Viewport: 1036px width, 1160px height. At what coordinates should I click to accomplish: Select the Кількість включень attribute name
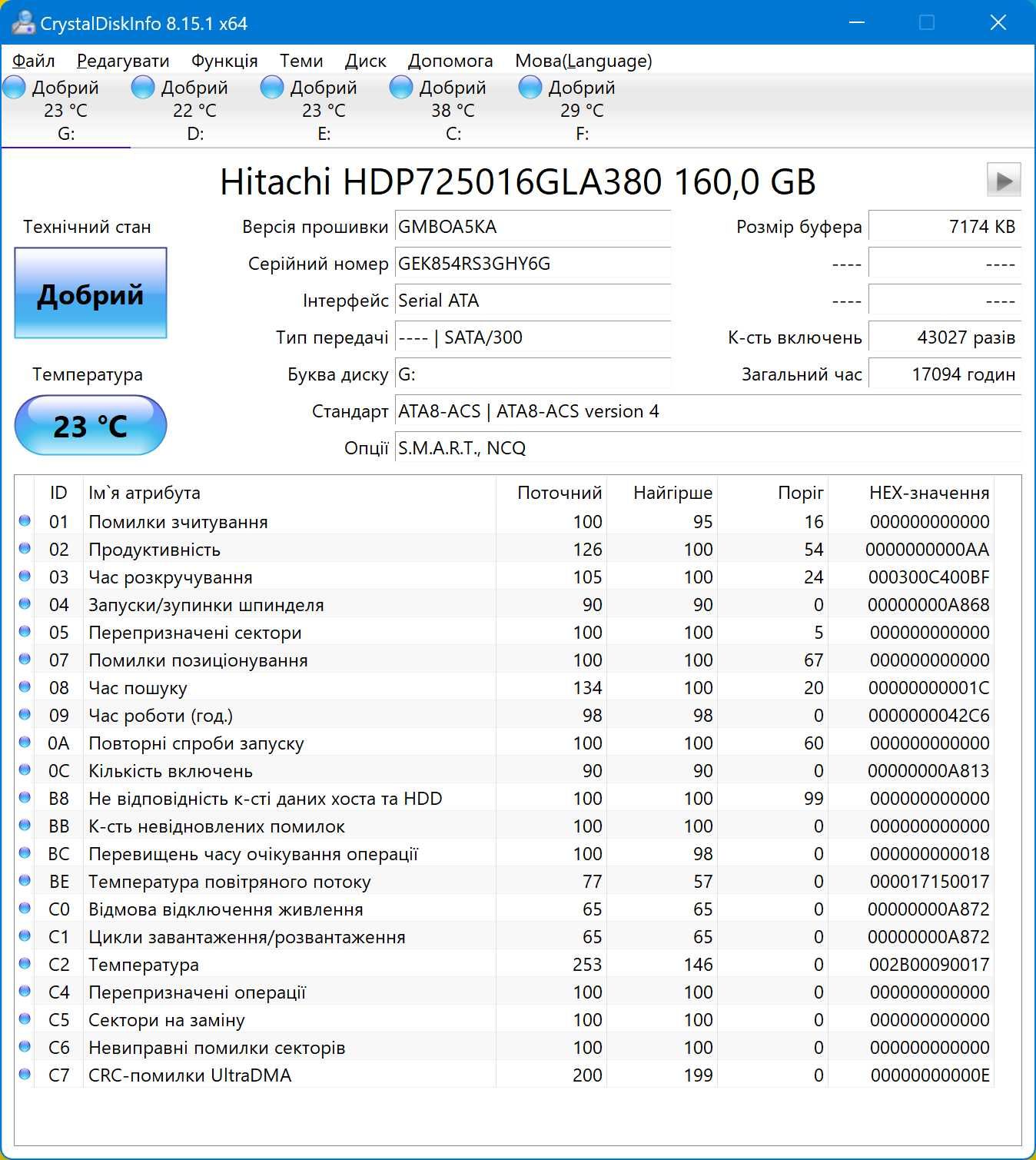[x=171, y=771]
